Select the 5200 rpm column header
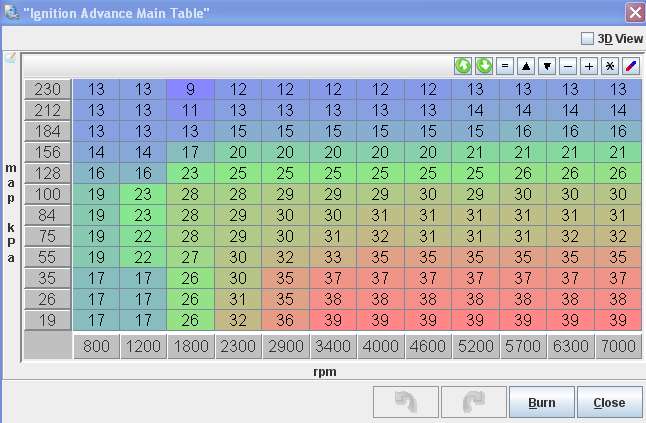This screenshot has height=423, width=646. pos(475,346)
